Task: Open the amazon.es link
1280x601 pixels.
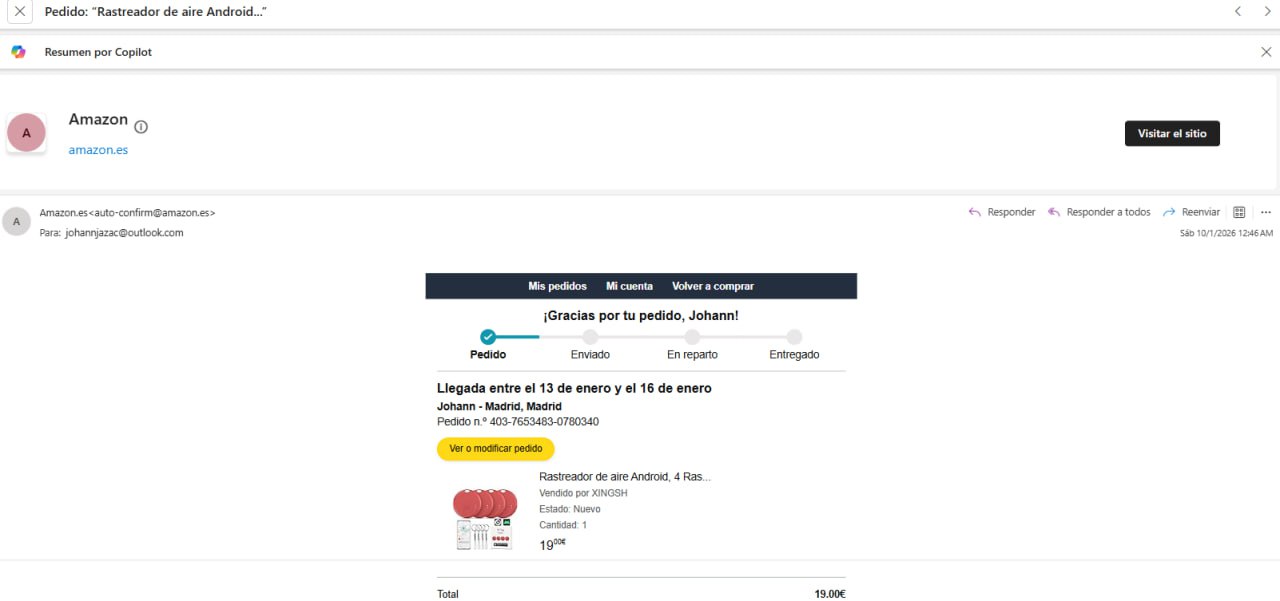Action: 98,150
